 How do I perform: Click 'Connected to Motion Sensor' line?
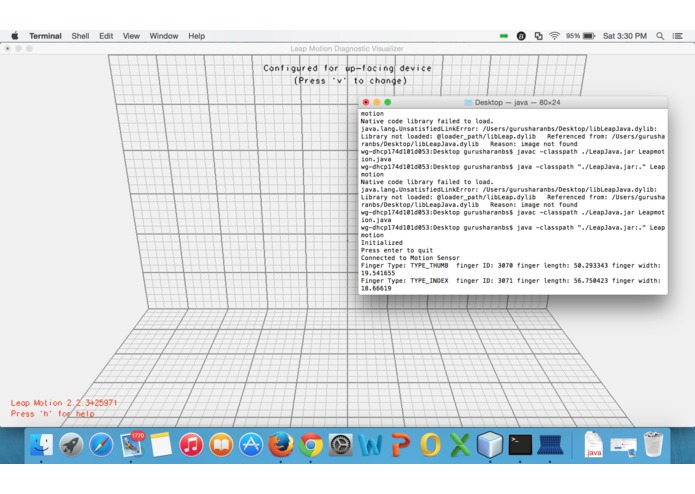[410, 258]
